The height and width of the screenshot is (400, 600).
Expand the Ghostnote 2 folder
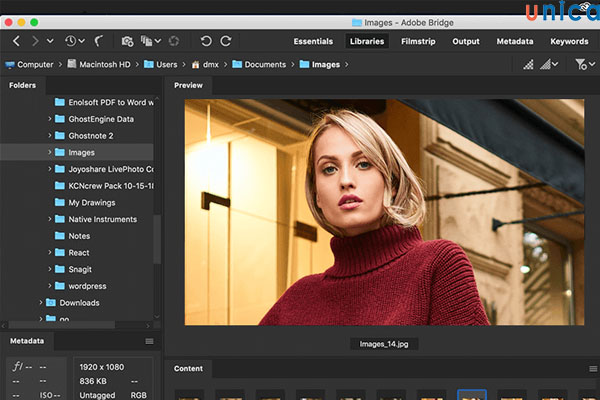pos(49,136)
